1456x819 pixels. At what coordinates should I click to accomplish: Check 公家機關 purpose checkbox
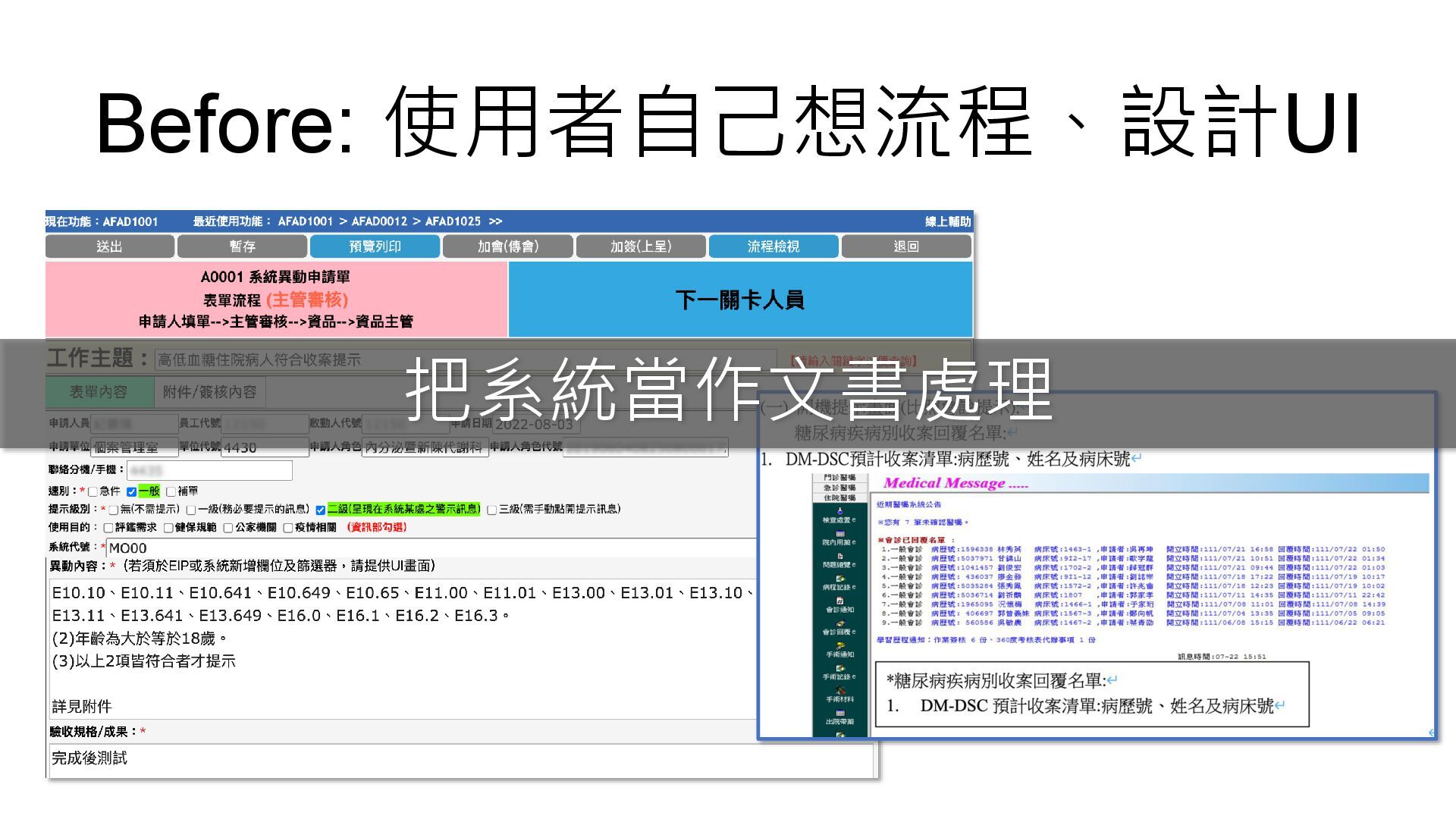(228, 528)
